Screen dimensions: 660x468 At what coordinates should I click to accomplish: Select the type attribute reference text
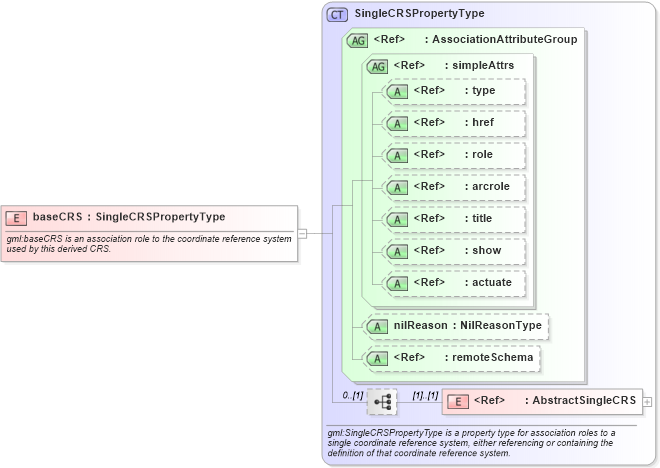454,90
